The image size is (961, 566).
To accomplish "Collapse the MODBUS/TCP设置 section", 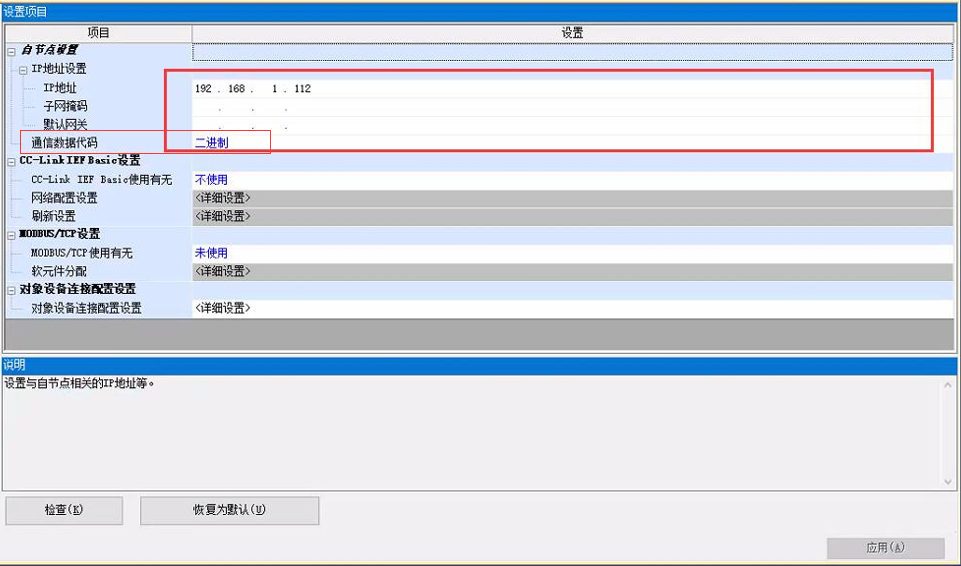I will pos(11,234).
